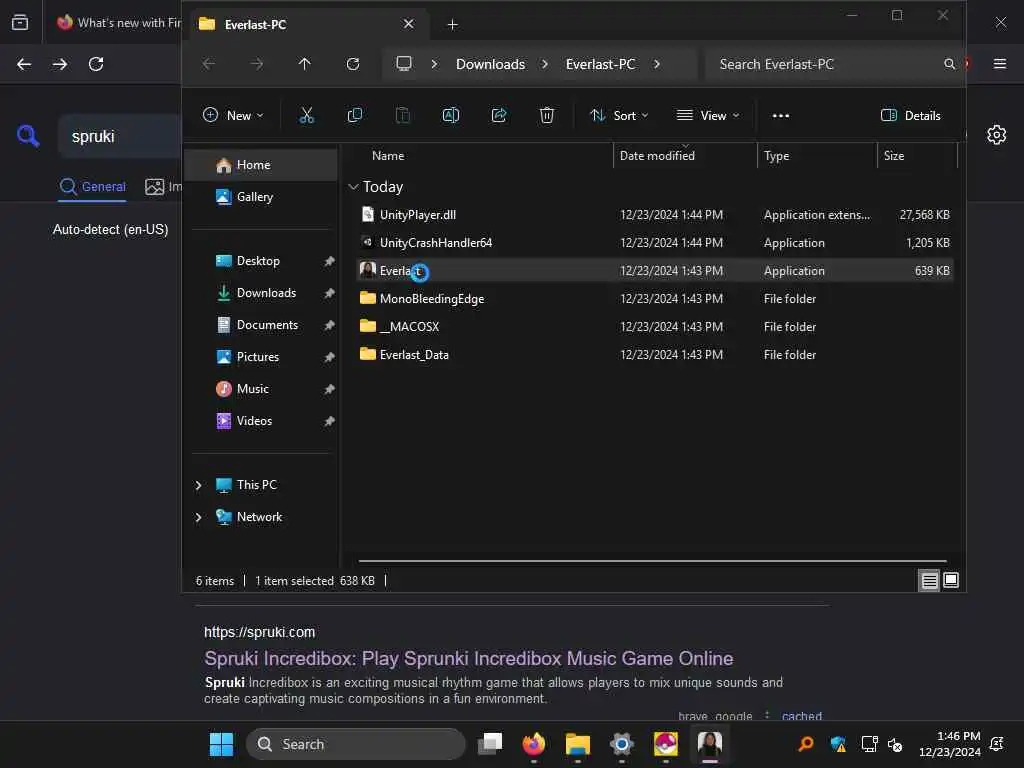Click the Firefox icon in the taskbar
1024x768 pixels.
[x=534, y=744]
